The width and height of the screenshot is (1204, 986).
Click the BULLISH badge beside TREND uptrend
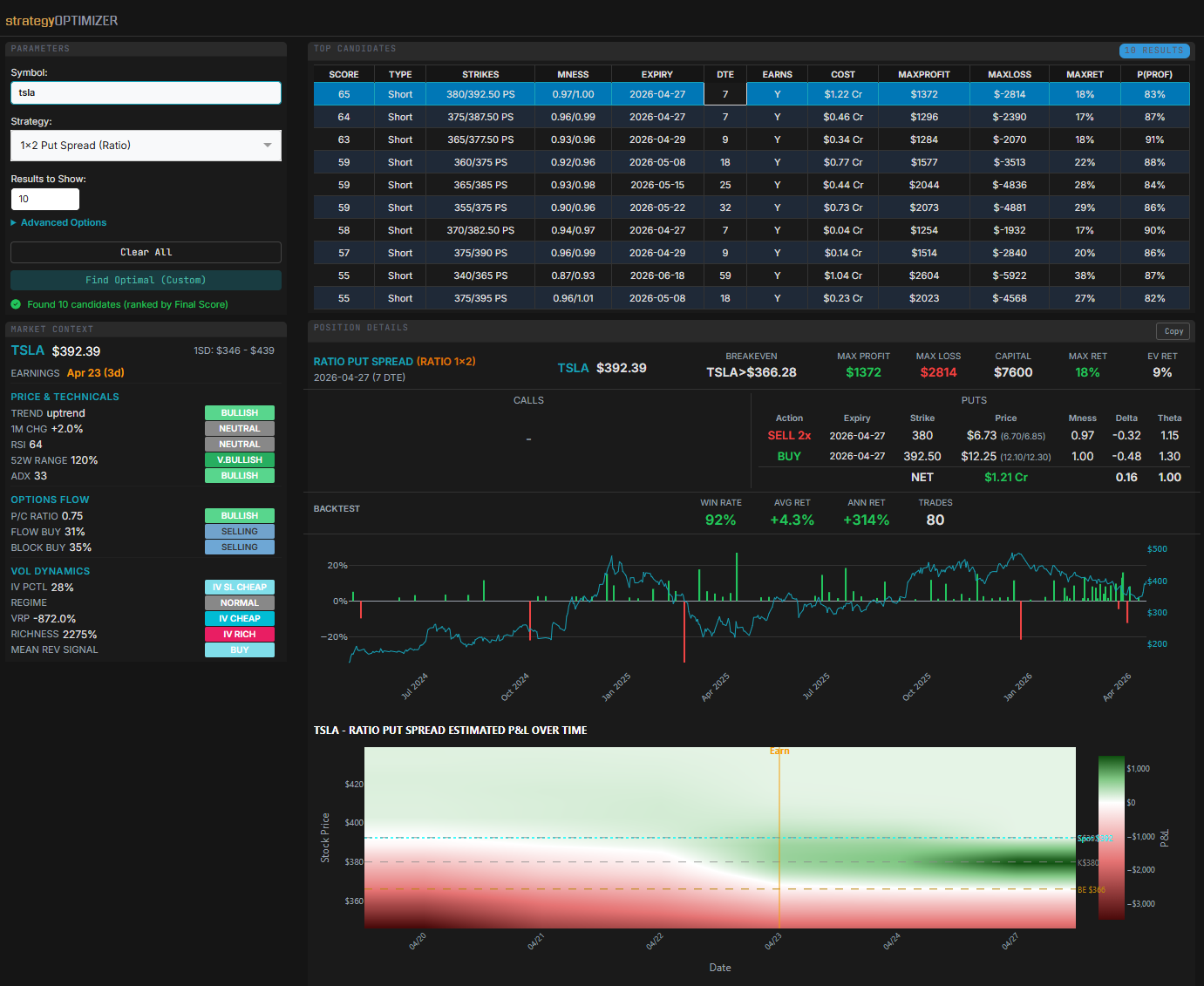click(x=240, y=413)
